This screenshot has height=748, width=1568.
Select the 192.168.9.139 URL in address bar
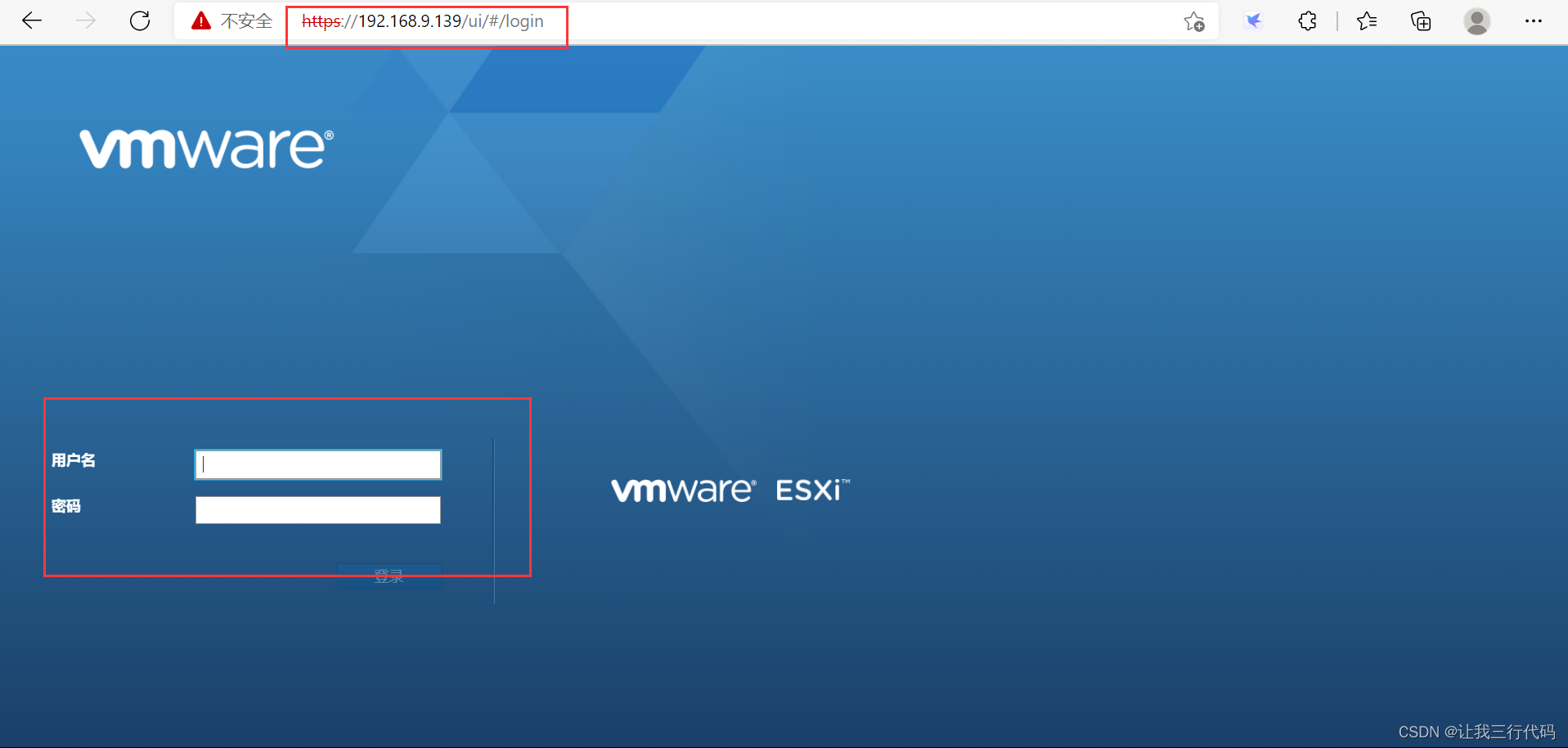pyautogui.click(x=422, y=21)
